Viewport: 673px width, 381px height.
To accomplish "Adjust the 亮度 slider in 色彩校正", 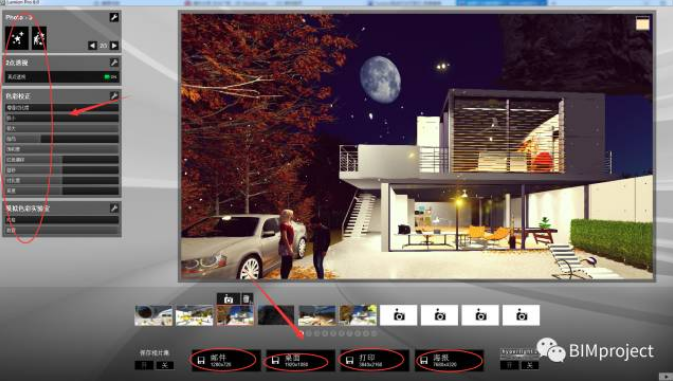I will coord(62,190).
